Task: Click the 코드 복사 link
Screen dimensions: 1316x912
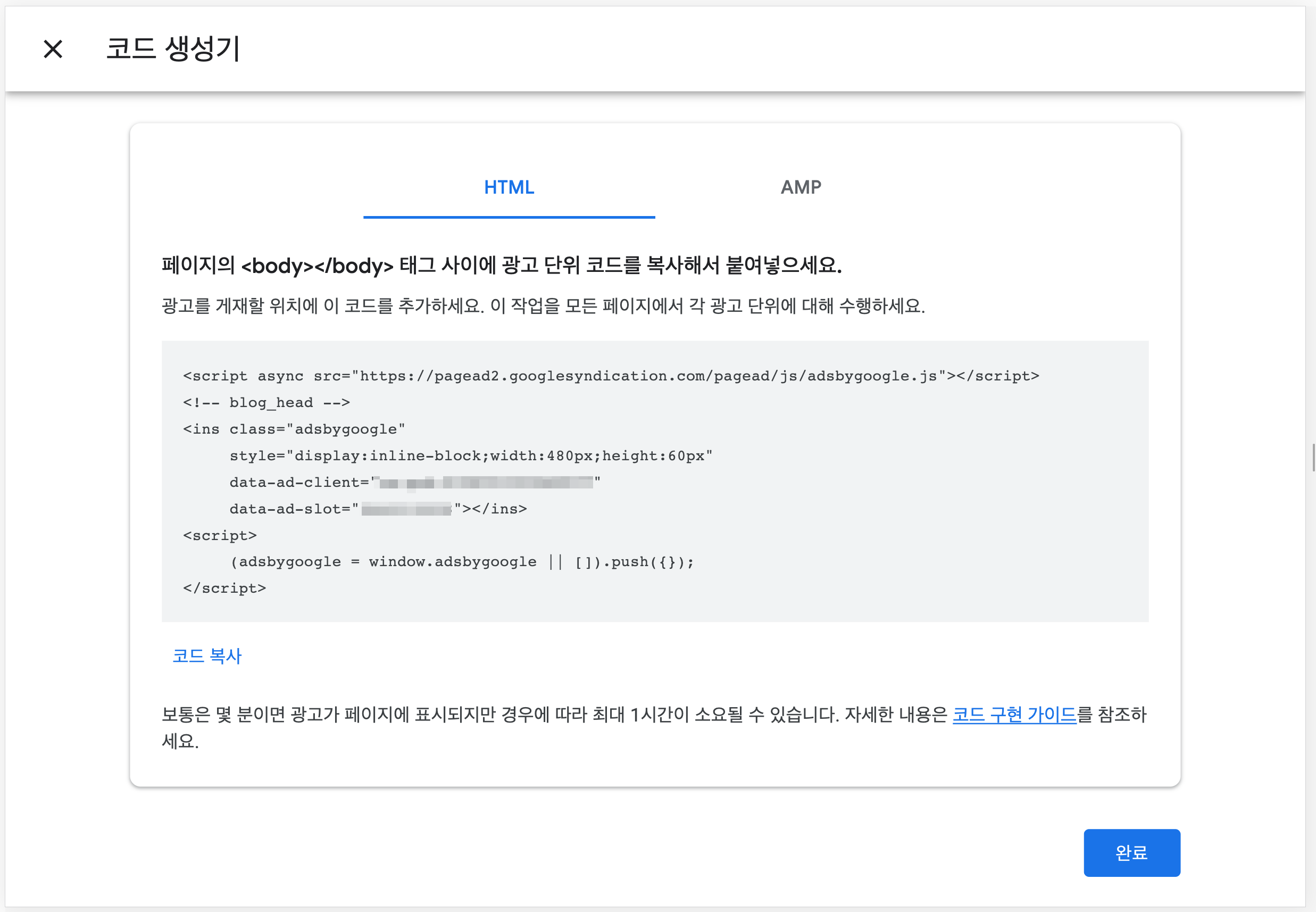Action: point(207,656)
